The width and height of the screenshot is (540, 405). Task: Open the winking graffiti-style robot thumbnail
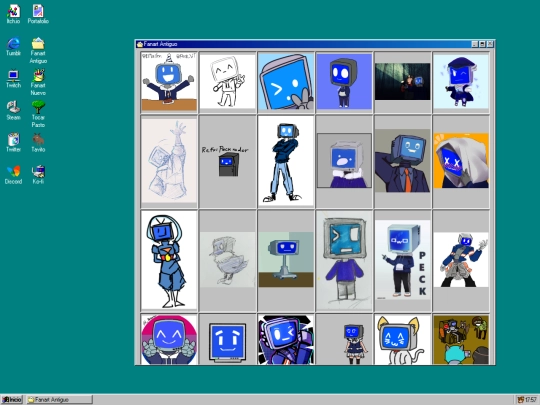(286, 339)
